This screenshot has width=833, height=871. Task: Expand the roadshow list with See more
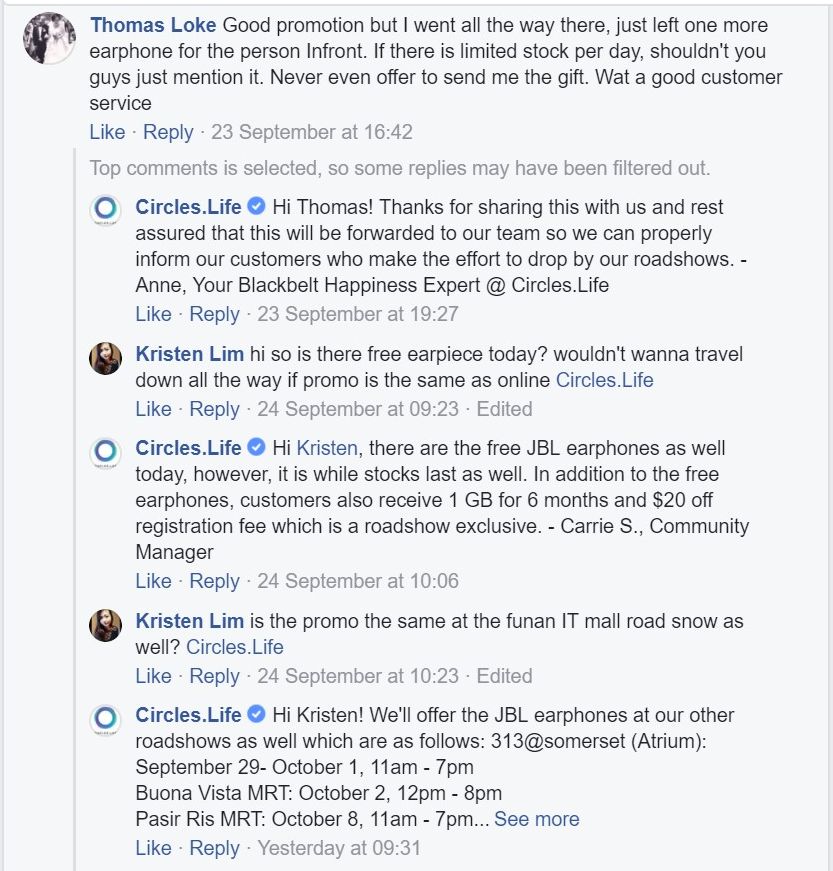tap(536, 819)
